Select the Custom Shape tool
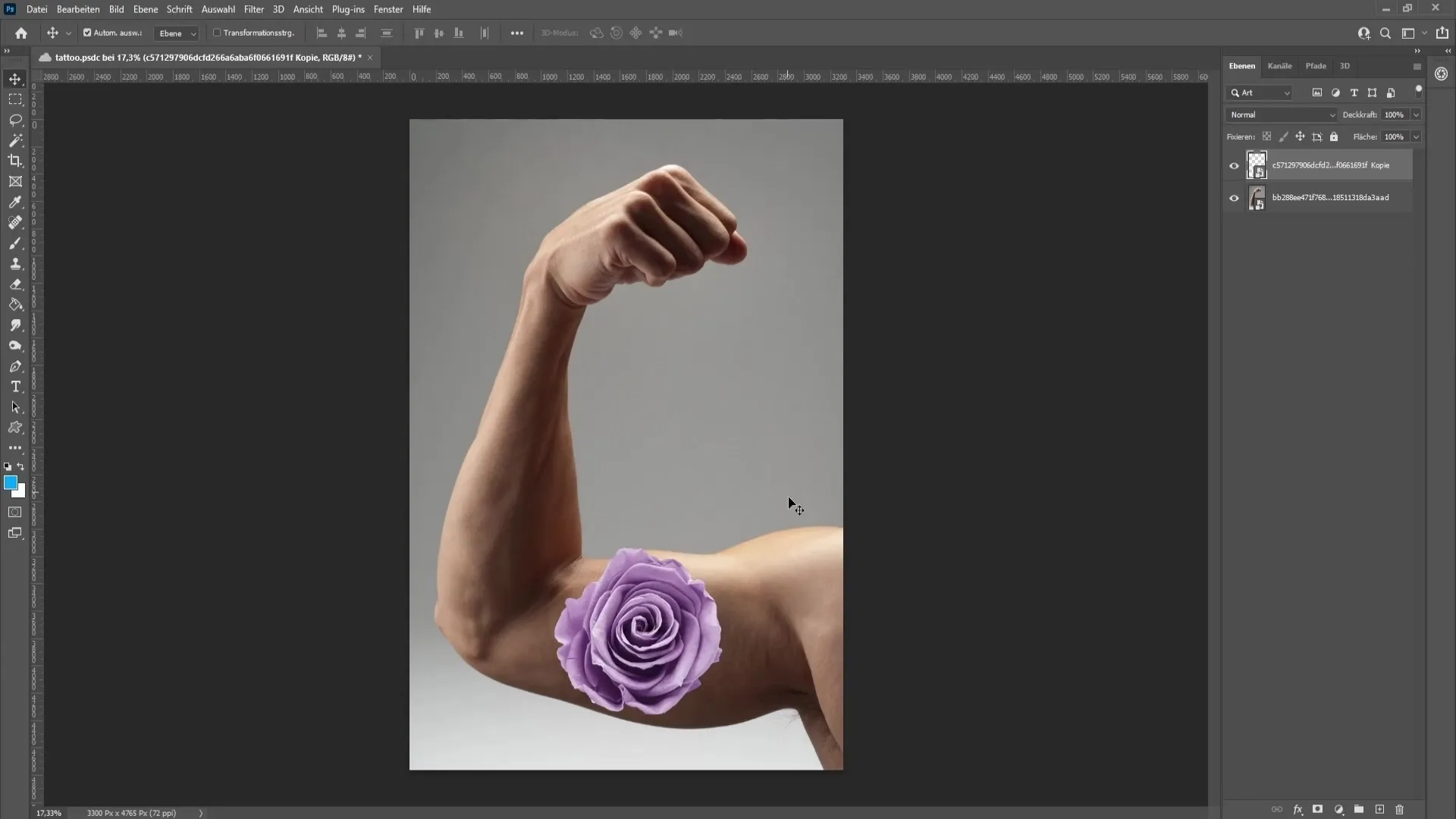This screenshot has width=1456, height=819. (x=15, y=428)
